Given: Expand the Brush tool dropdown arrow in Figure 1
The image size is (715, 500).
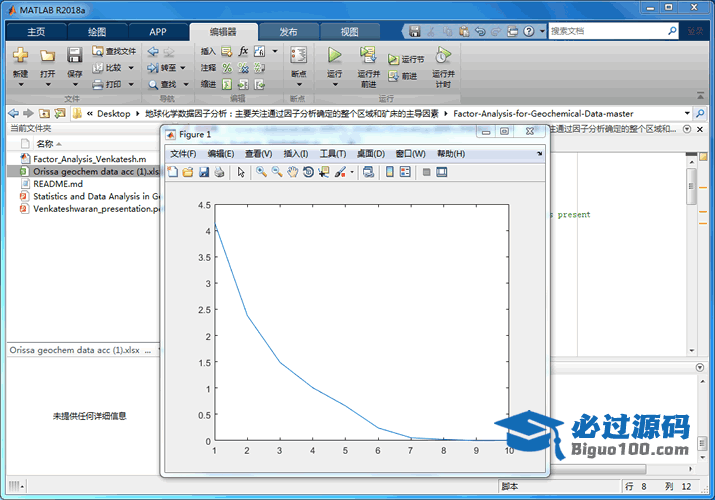Looking at the screenshot, I should point(352,172).
